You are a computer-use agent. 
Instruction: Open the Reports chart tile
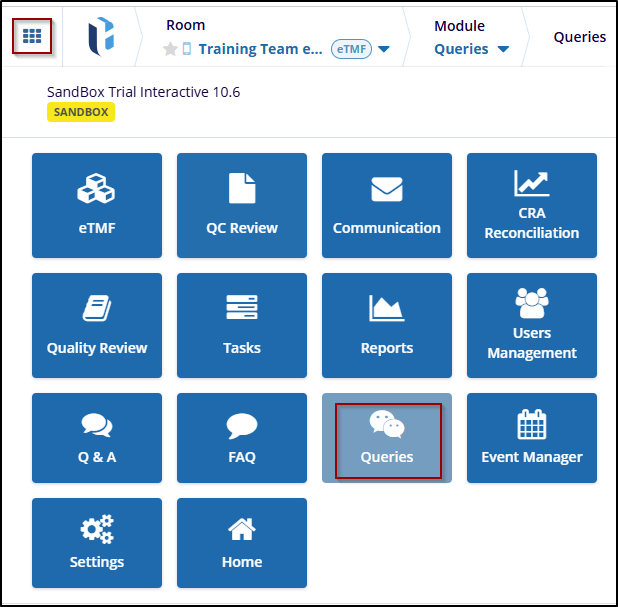click(387, 325)
